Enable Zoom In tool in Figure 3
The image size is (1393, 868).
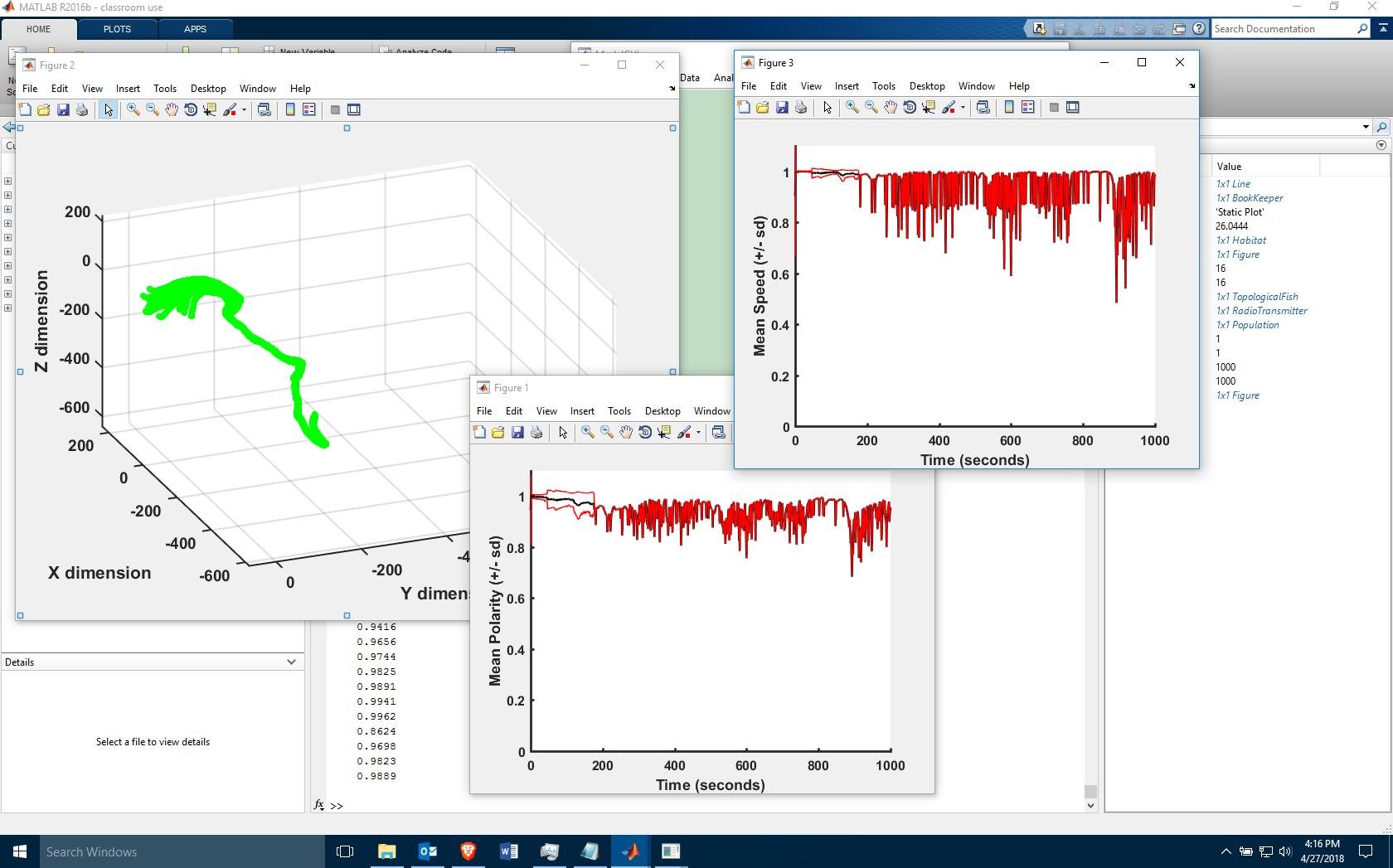pos(852,107)
